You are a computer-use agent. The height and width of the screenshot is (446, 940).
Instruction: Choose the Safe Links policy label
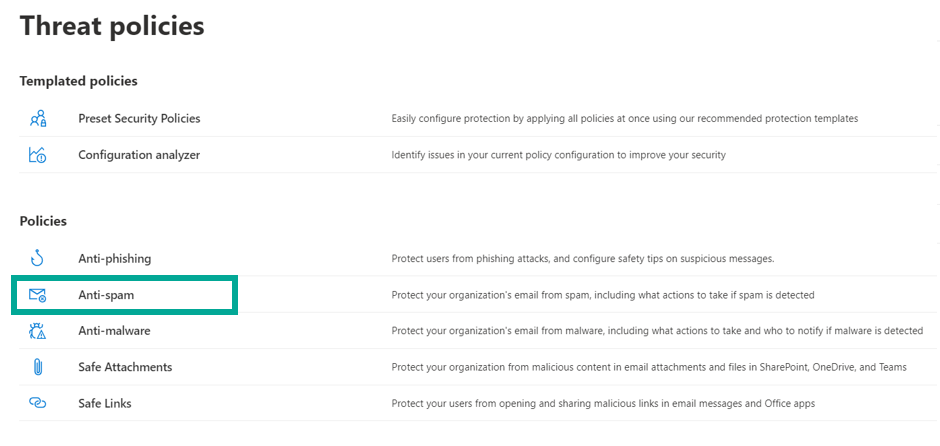click(105, 403)
